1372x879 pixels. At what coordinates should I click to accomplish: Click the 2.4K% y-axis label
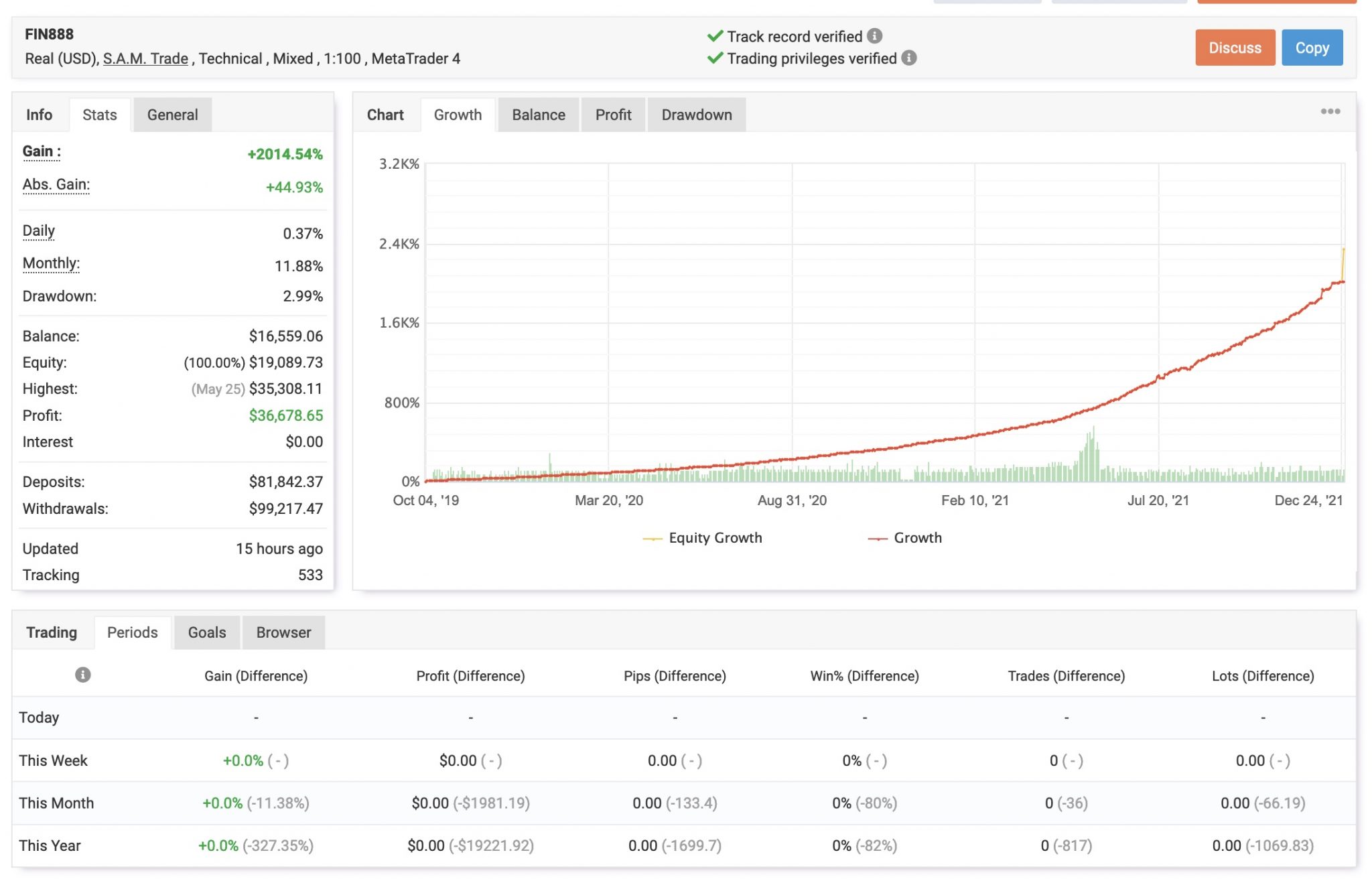coord(399,244)
